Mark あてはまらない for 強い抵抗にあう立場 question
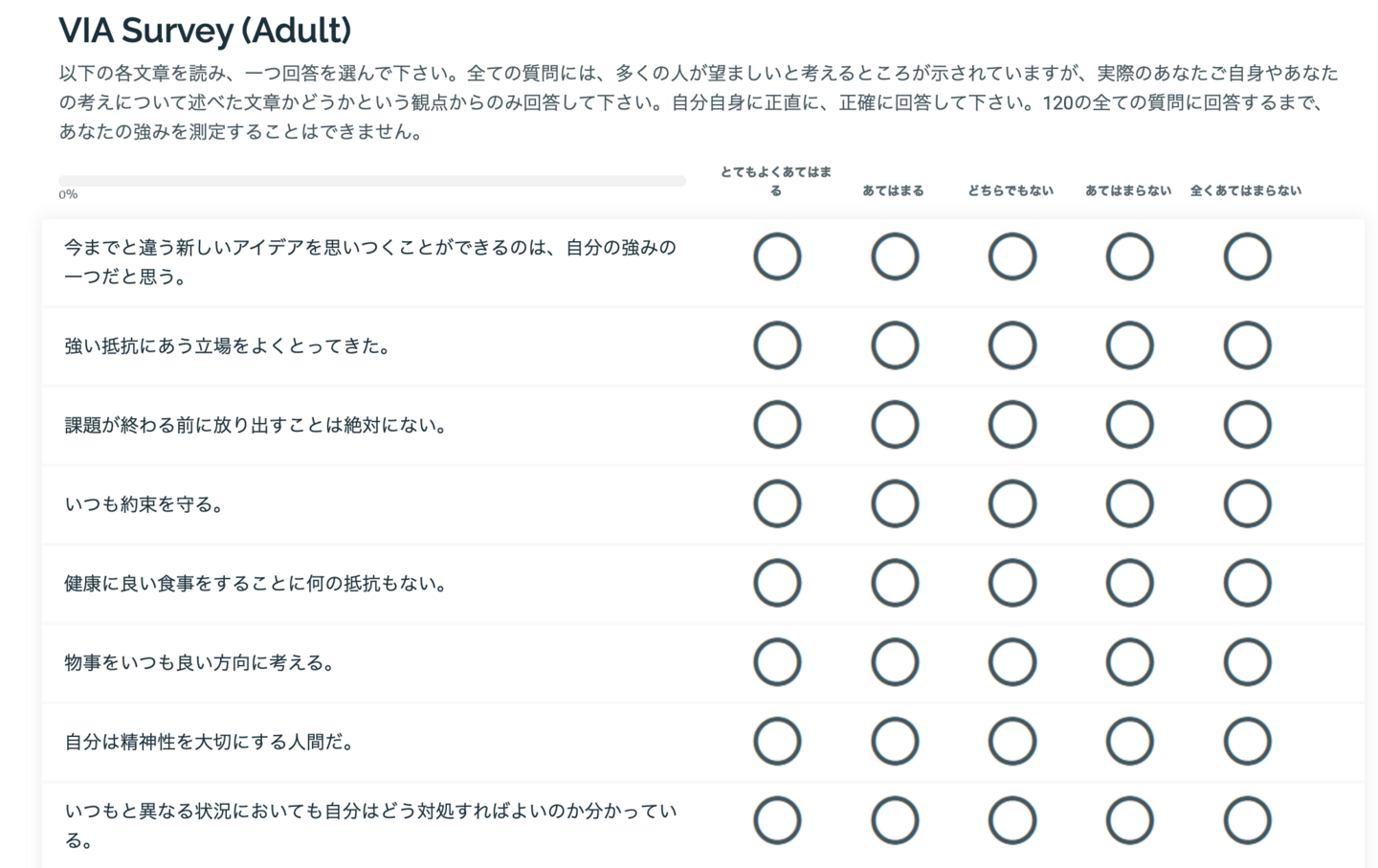Image resolution: width=1378 pixels, height=868 pixels. click(x=1129, y=345)
